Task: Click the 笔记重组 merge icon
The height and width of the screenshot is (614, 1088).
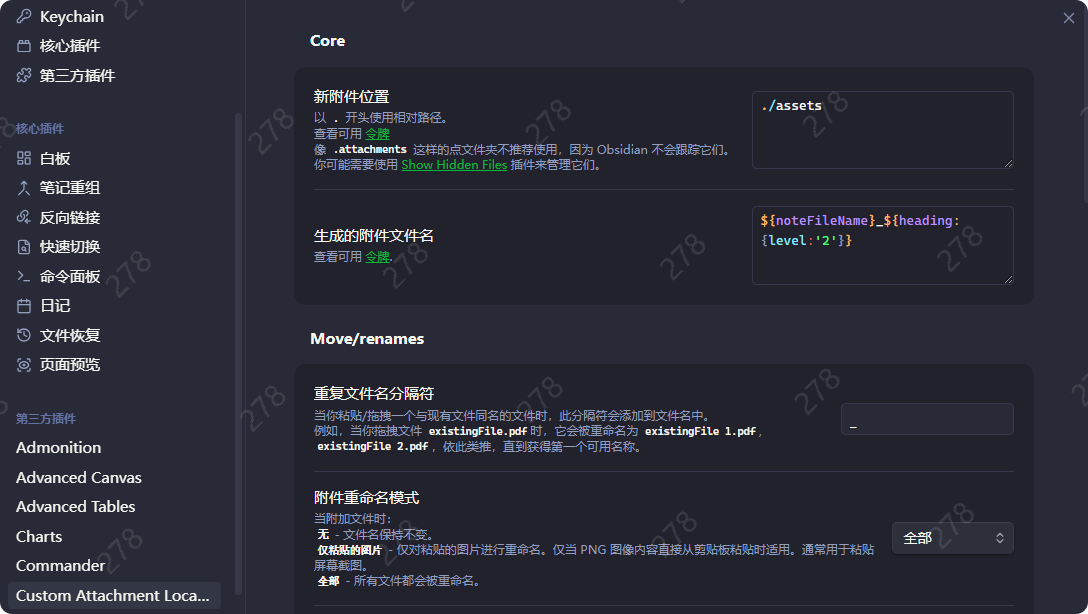Action: click(x=24, y=188)
